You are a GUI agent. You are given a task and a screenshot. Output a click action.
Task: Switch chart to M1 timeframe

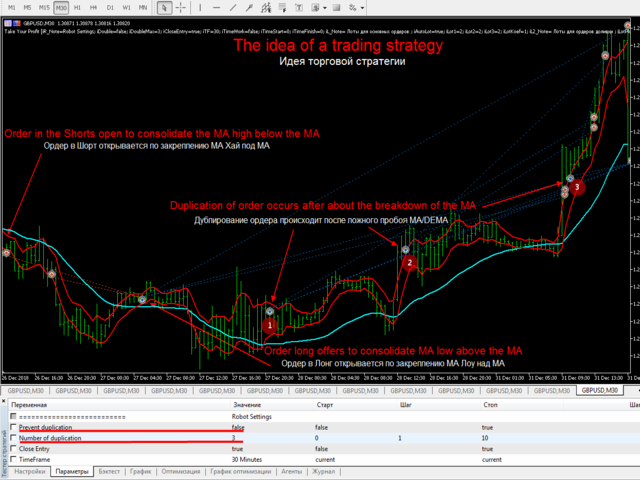(x=11, y=7)
